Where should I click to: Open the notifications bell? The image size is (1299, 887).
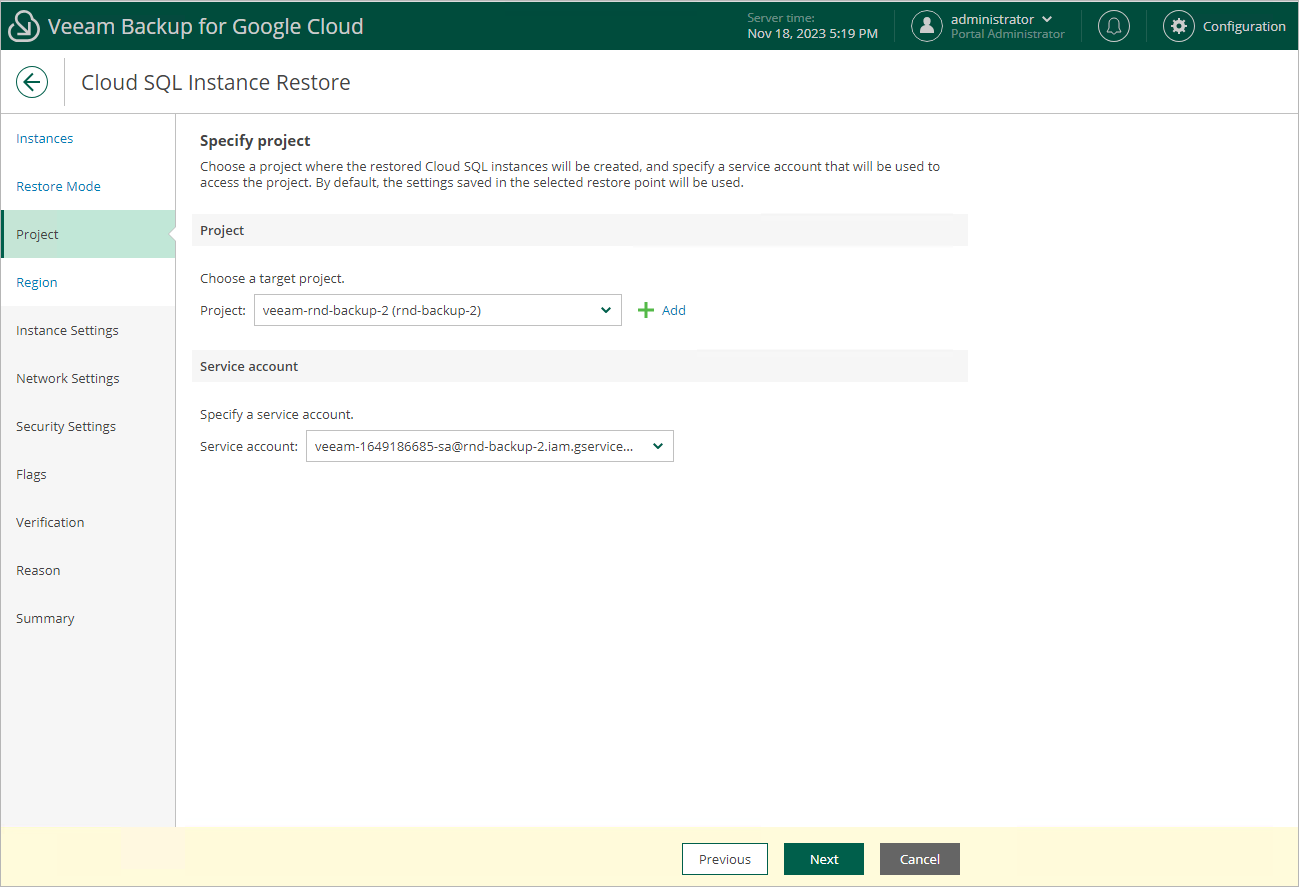1114,26
